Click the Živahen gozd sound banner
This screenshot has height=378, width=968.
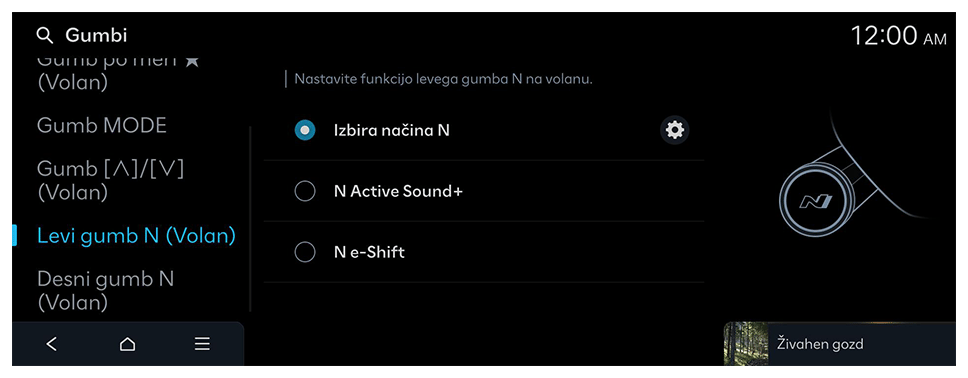840,343
